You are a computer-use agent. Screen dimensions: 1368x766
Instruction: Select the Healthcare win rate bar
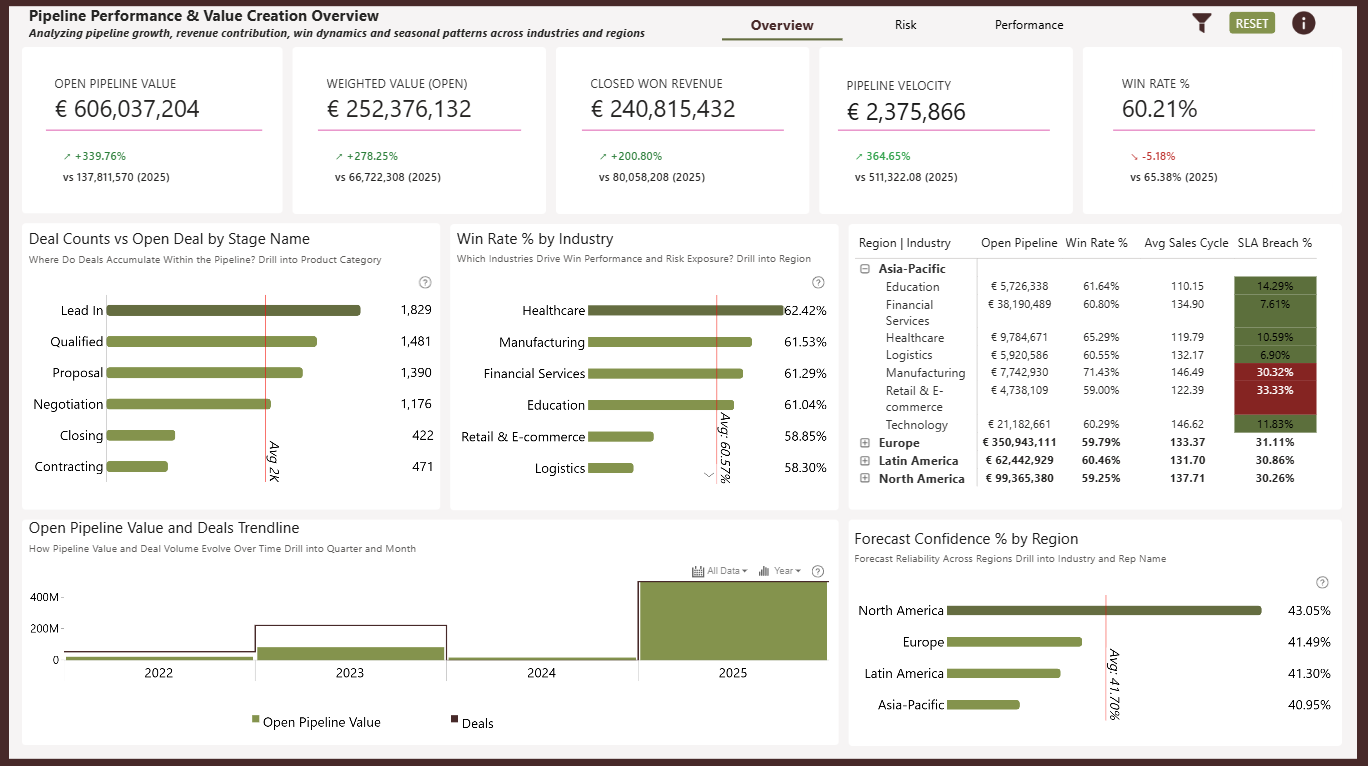click(685, 310)
